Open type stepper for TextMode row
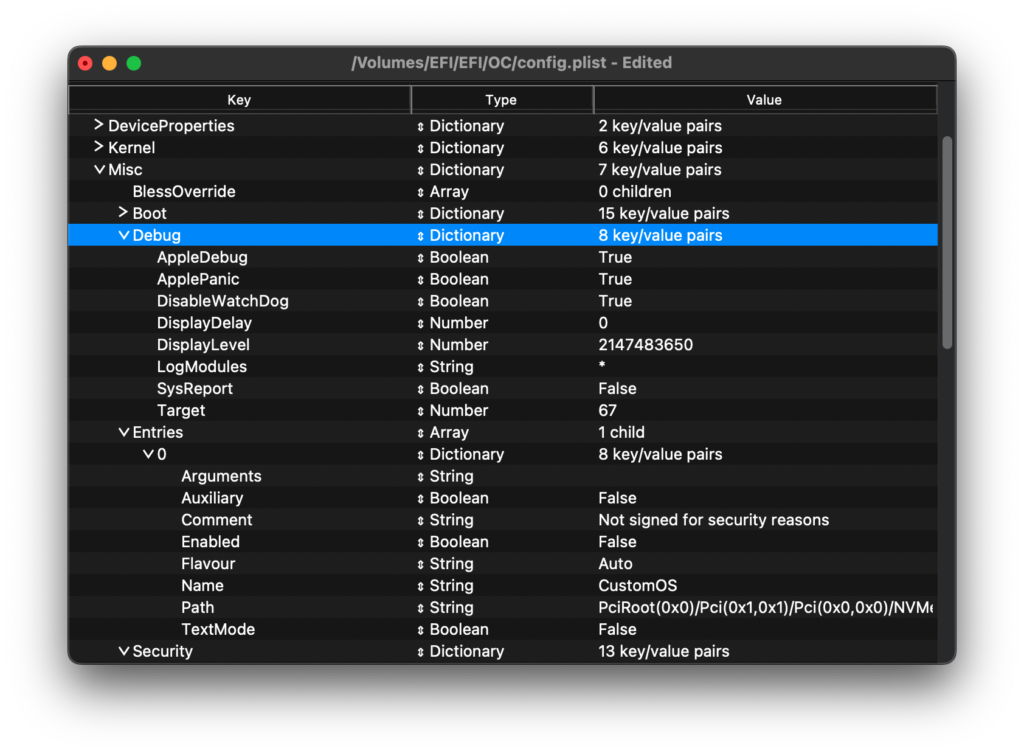This screenshot has width=1024, height=754. tap(421, 630)
